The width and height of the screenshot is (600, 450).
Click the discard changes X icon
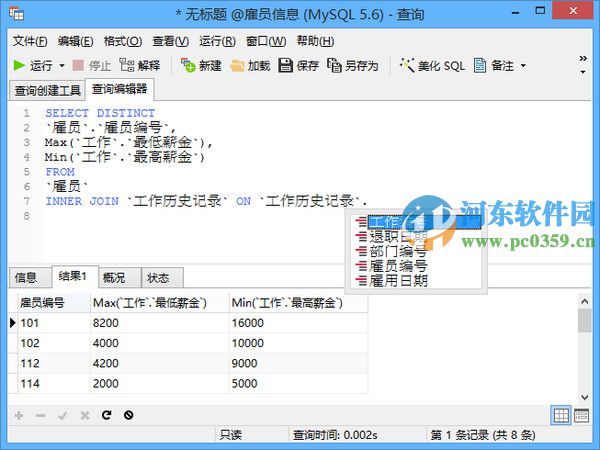click(x=85, y=415)
